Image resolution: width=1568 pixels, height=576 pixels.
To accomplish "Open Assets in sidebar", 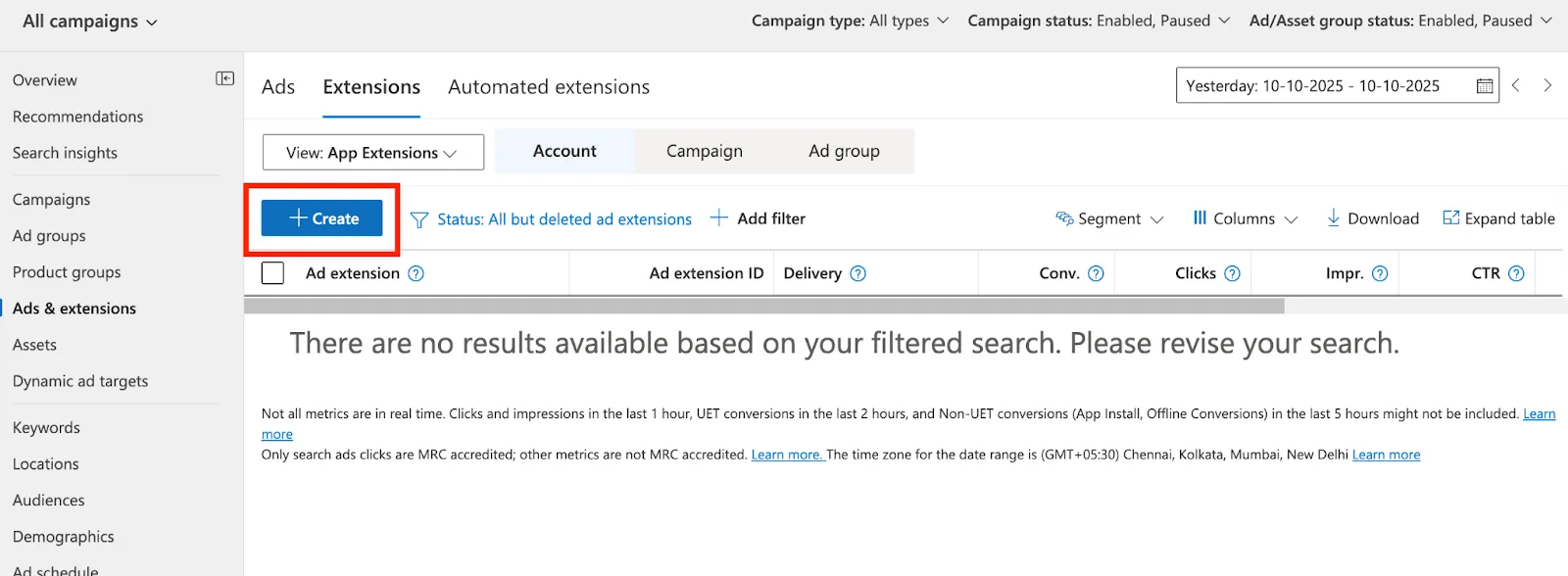I will coord(34,345).
